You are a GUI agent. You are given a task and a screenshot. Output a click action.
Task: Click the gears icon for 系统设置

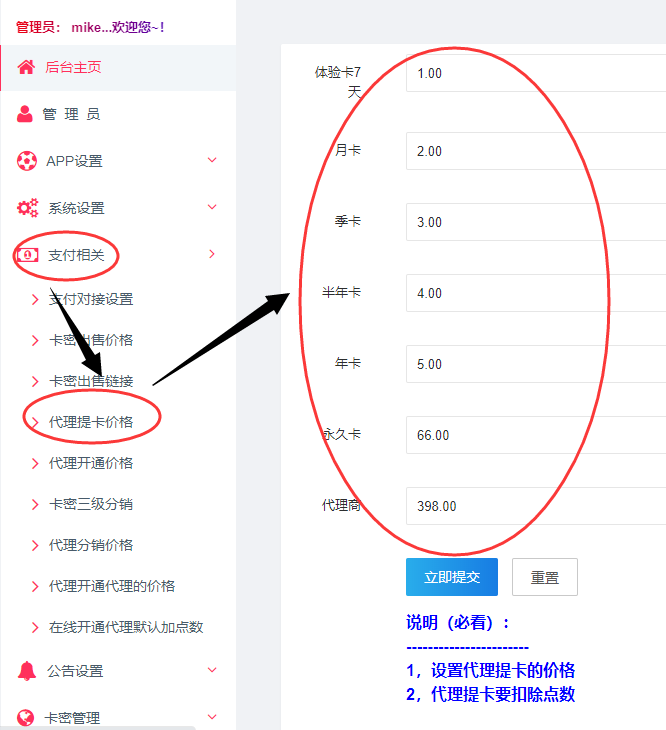tap(27, 208)
